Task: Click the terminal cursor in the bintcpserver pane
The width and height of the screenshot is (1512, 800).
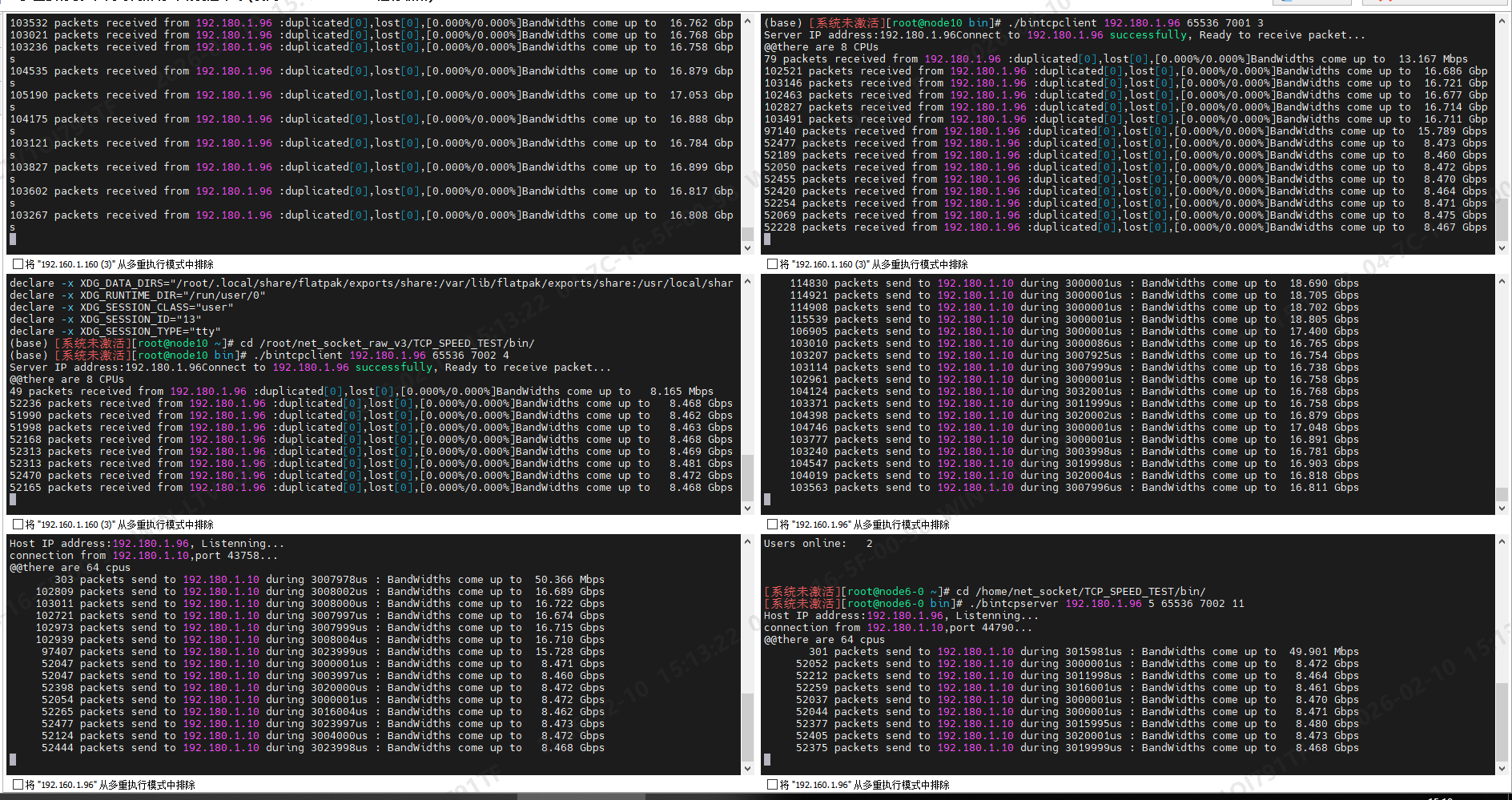Action: click(x=767, y=759)
